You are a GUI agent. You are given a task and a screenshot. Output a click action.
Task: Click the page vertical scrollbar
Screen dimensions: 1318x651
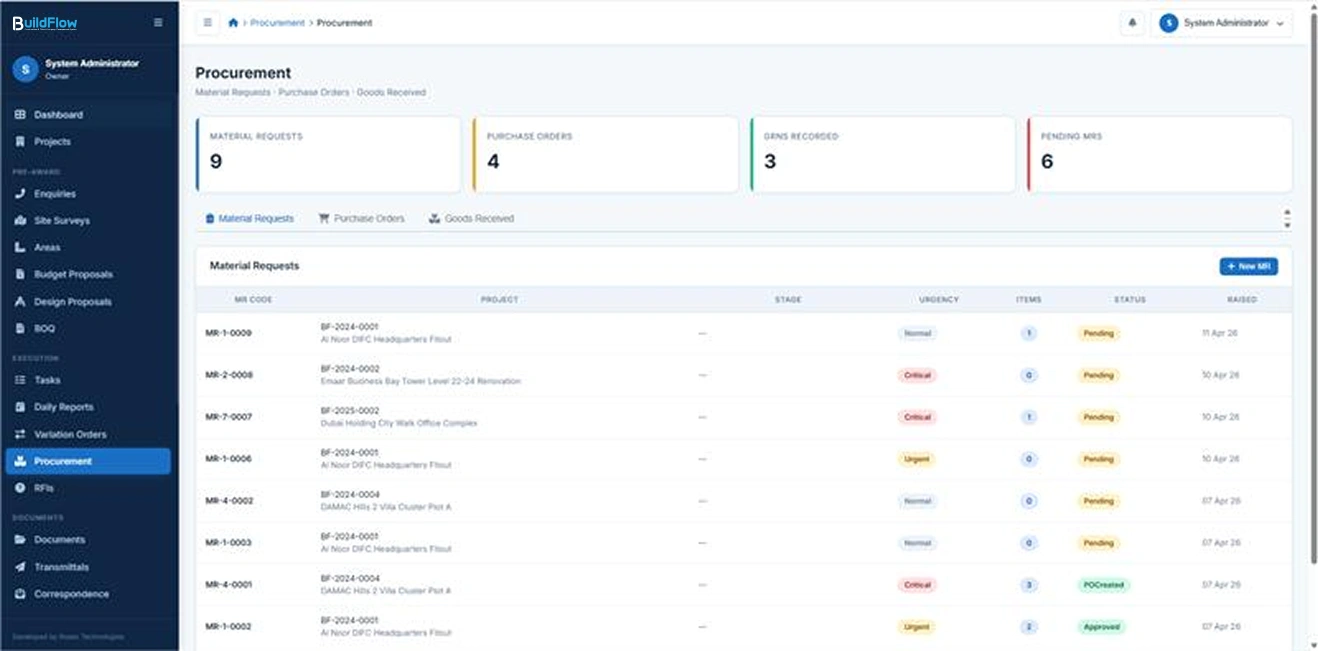pyautogui.click(x=1312, y=300)
